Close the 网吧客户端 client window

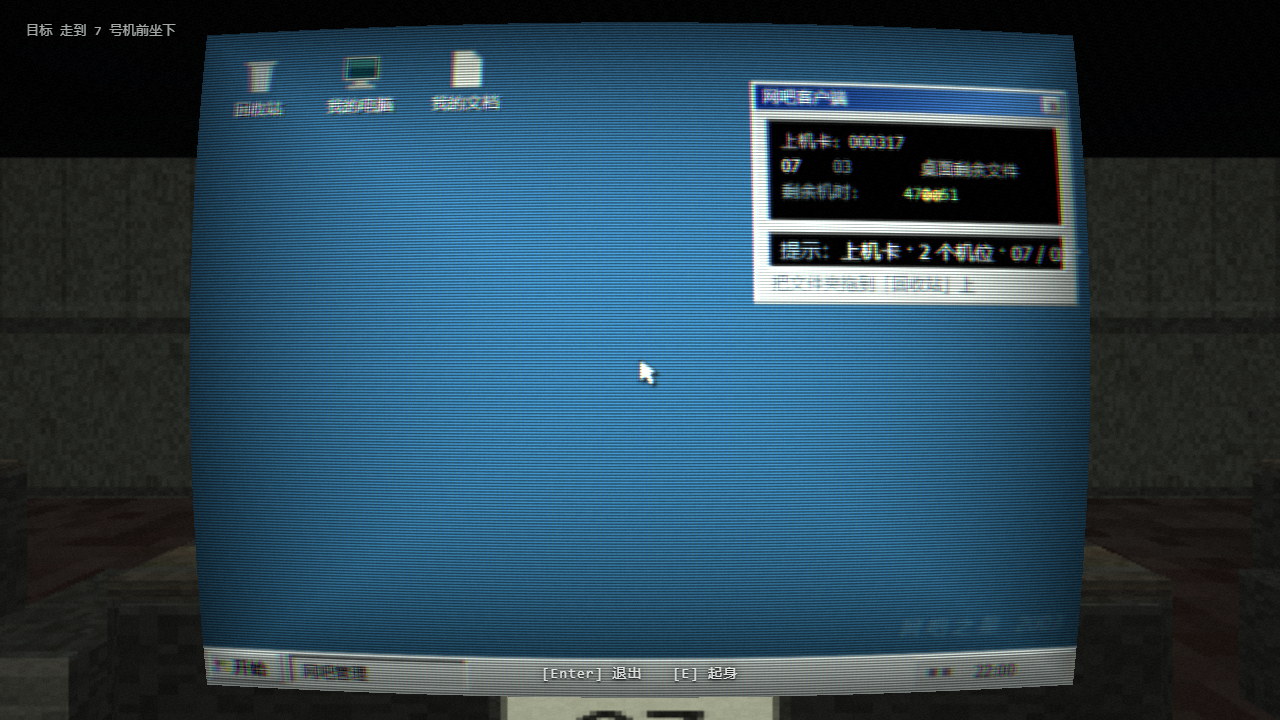coord(1050,104)
